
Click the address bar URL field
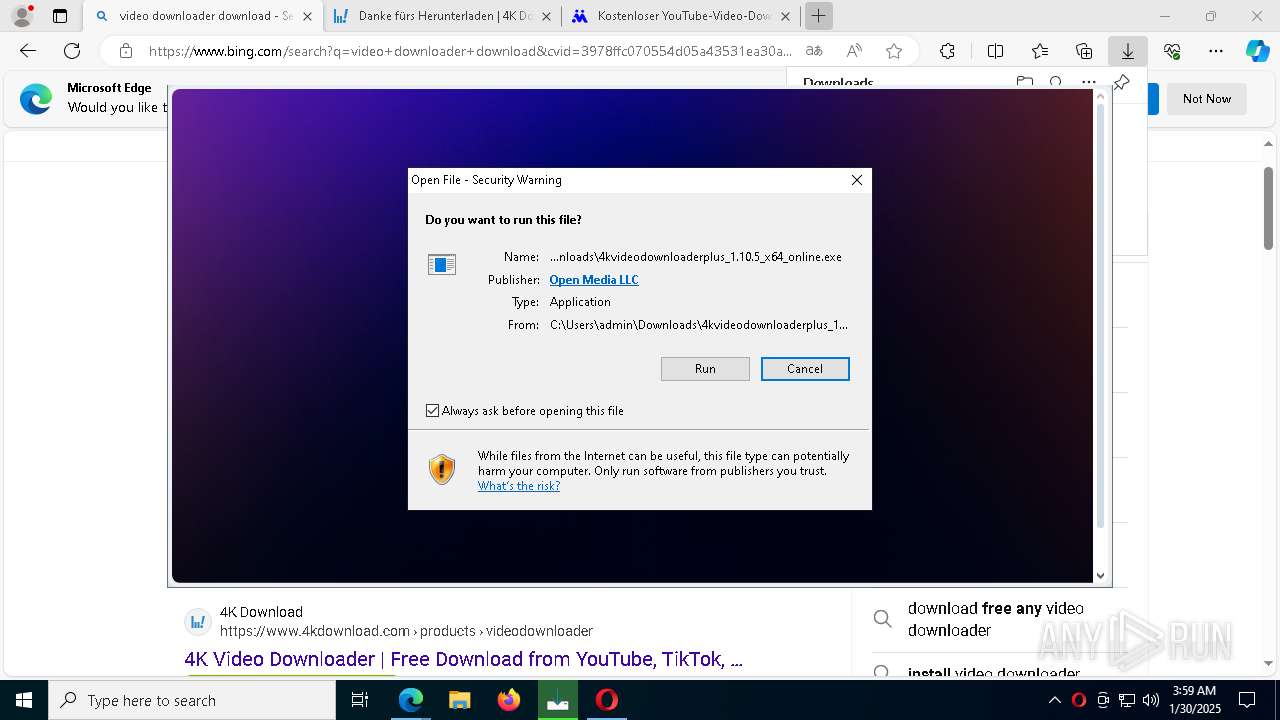click(470, 51)
